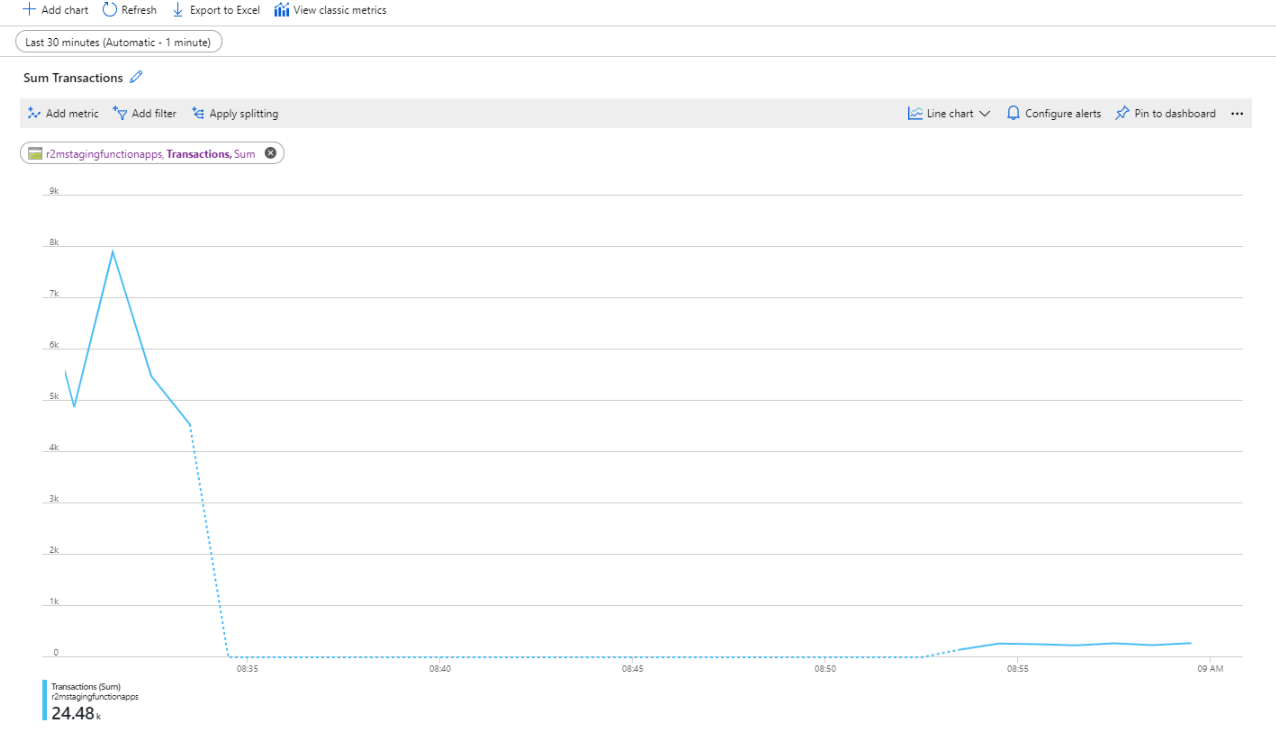Click the 08:50 x-axis label
Screen dimensions: 1276x741
point(825,668)
